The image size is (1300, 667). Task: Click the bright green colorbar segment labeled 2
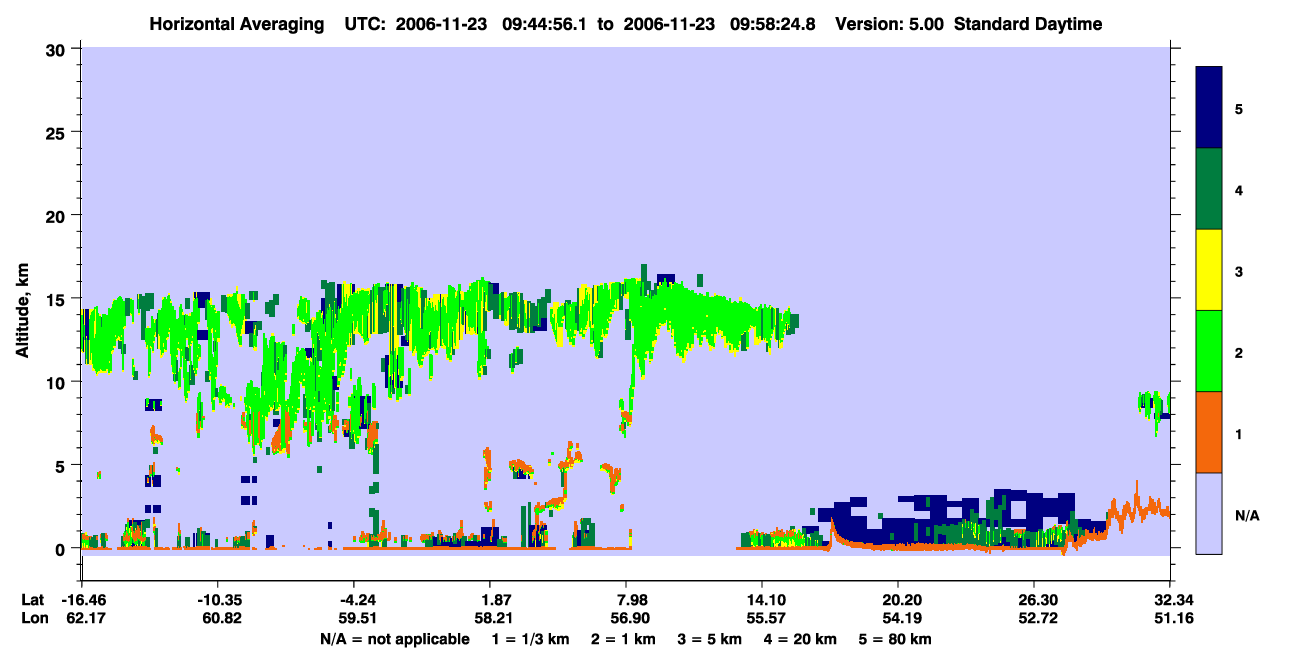[1209, 351]
